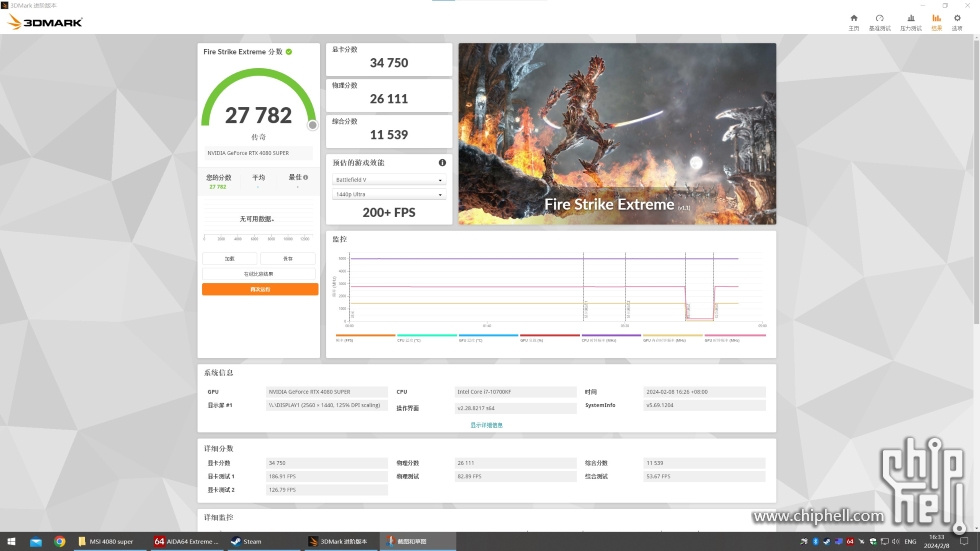
Task: Open the 1440p Ultra resolution dropdown
Action: [388, 194]
